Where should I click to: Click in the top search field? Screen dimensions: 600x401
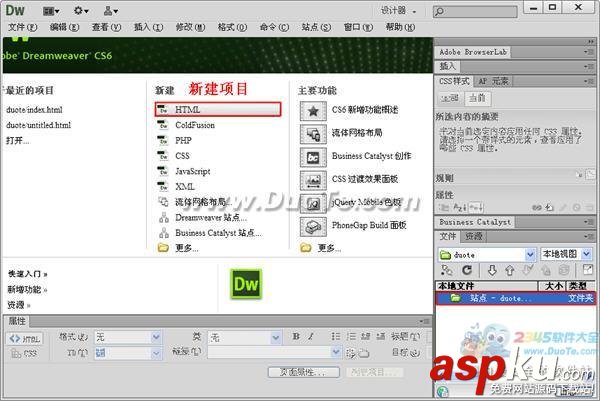pos(475,11)
